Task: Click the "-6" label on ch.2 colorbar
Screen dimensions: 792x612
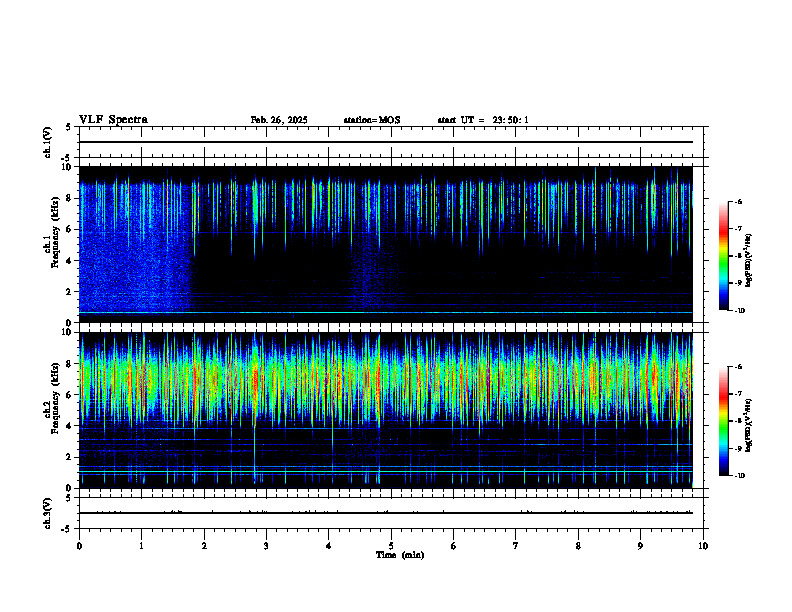Action: [x=738, y=367]
